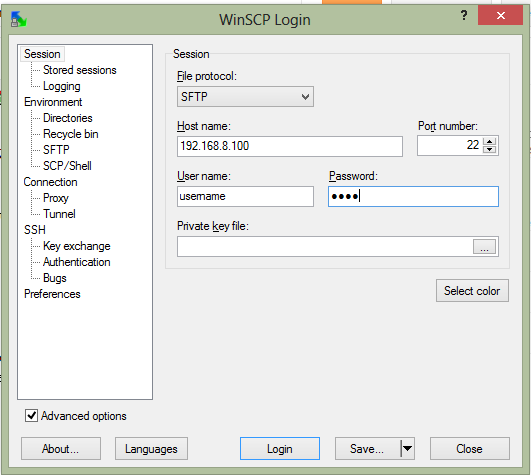Open SCP/Shell settings page
This screenshot has width=531, height=475.
67,166
